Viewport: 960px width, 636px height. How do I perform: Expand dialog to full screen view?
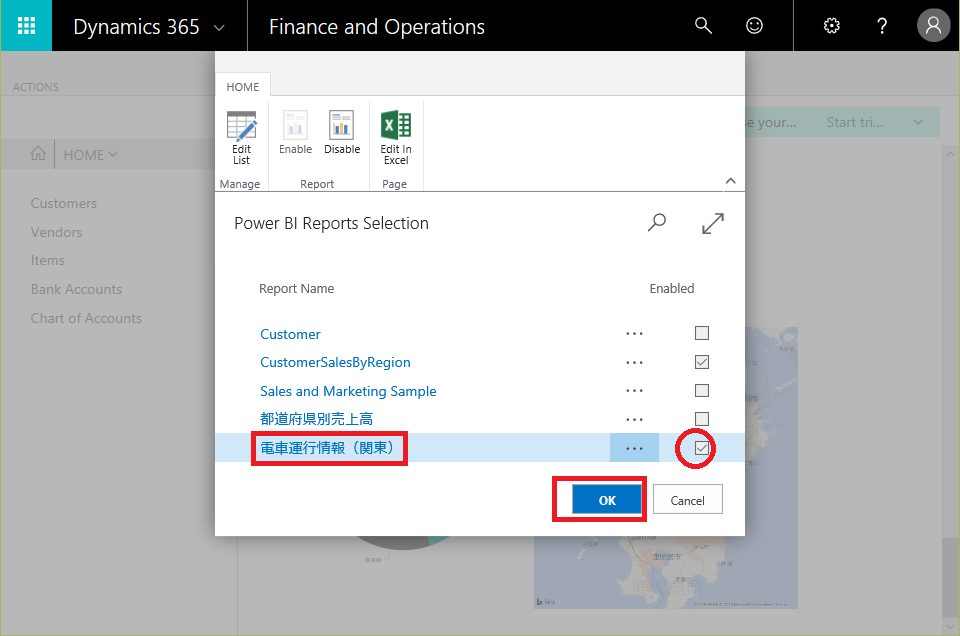(713, 223)
